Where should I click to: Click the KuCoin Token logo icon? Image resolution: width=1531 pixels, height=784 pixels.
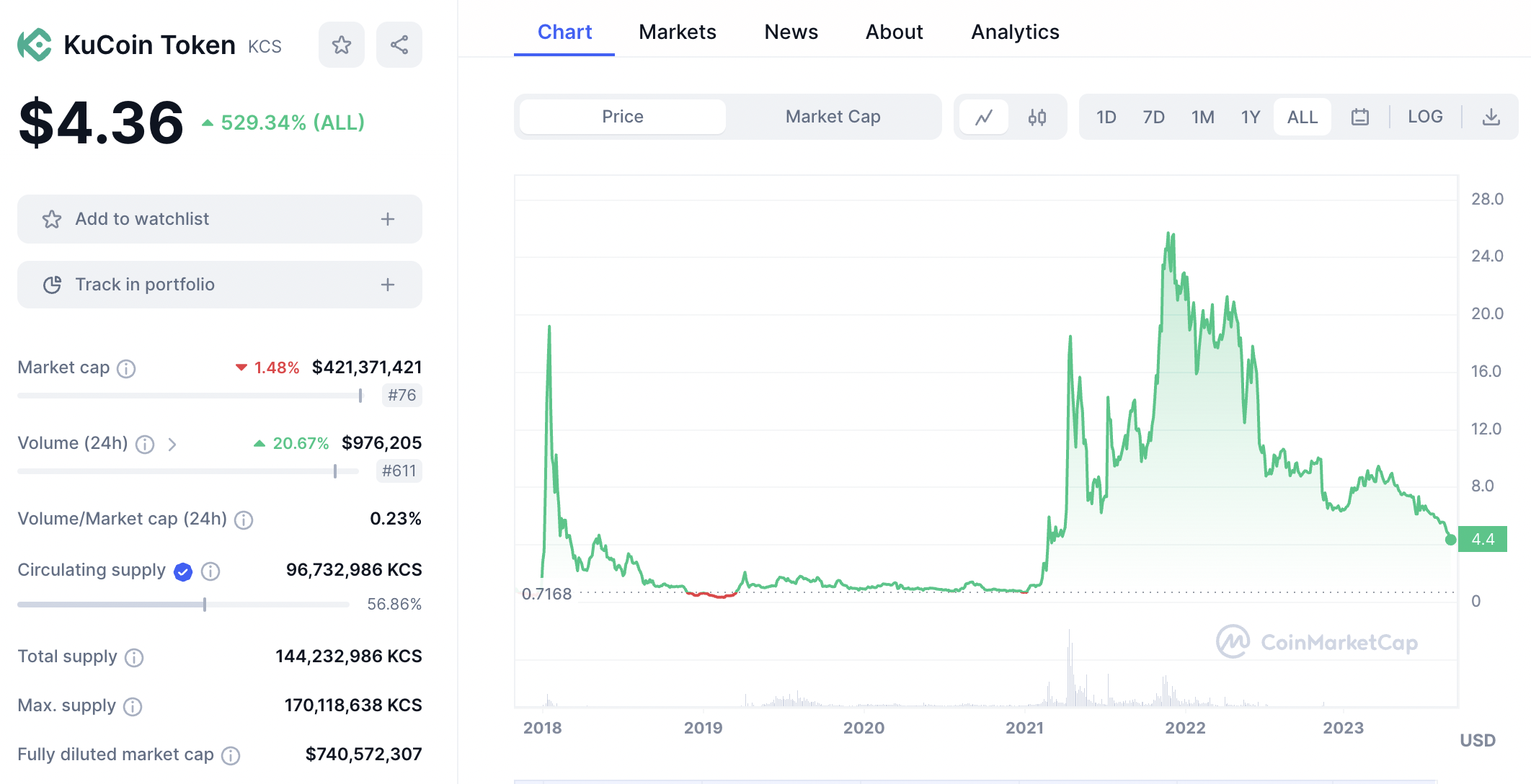coord(35,45)
